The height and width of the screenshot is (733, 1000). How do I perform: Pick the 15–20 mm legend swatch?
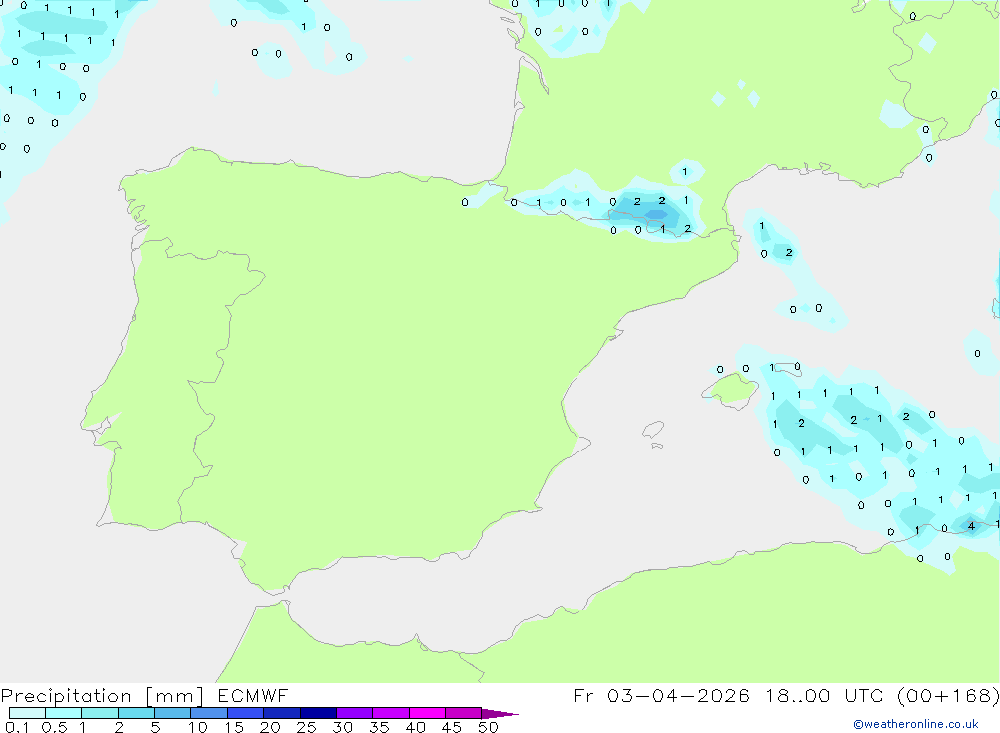[246, 713]
